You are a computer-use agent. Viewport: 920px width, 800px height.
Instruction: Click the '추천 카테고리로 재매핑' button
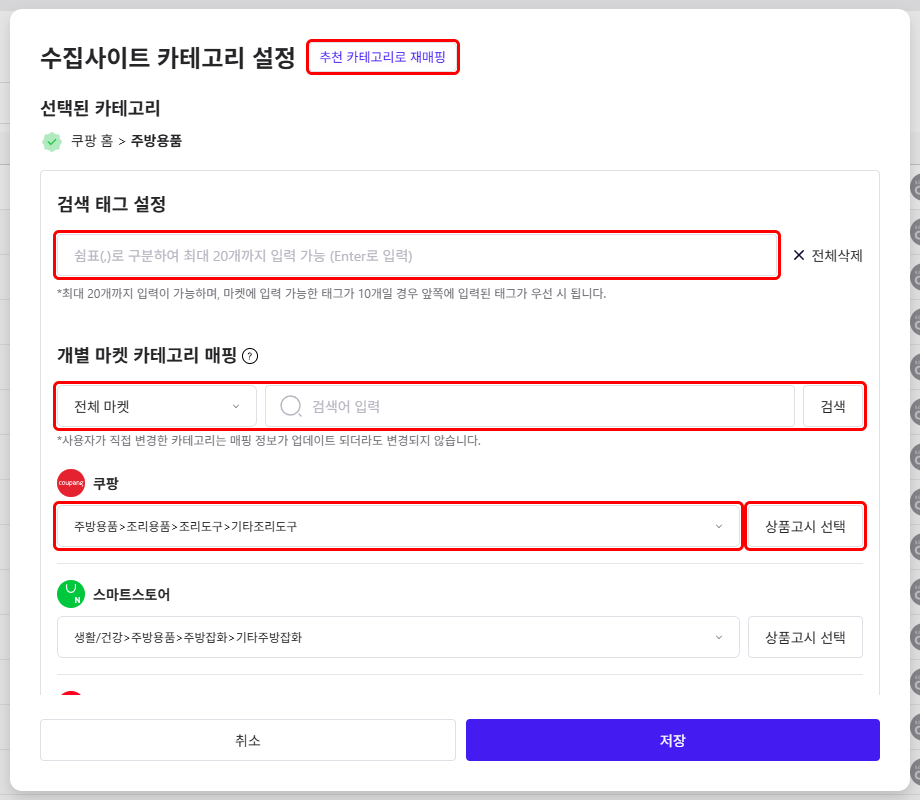(x=383, y=57)
